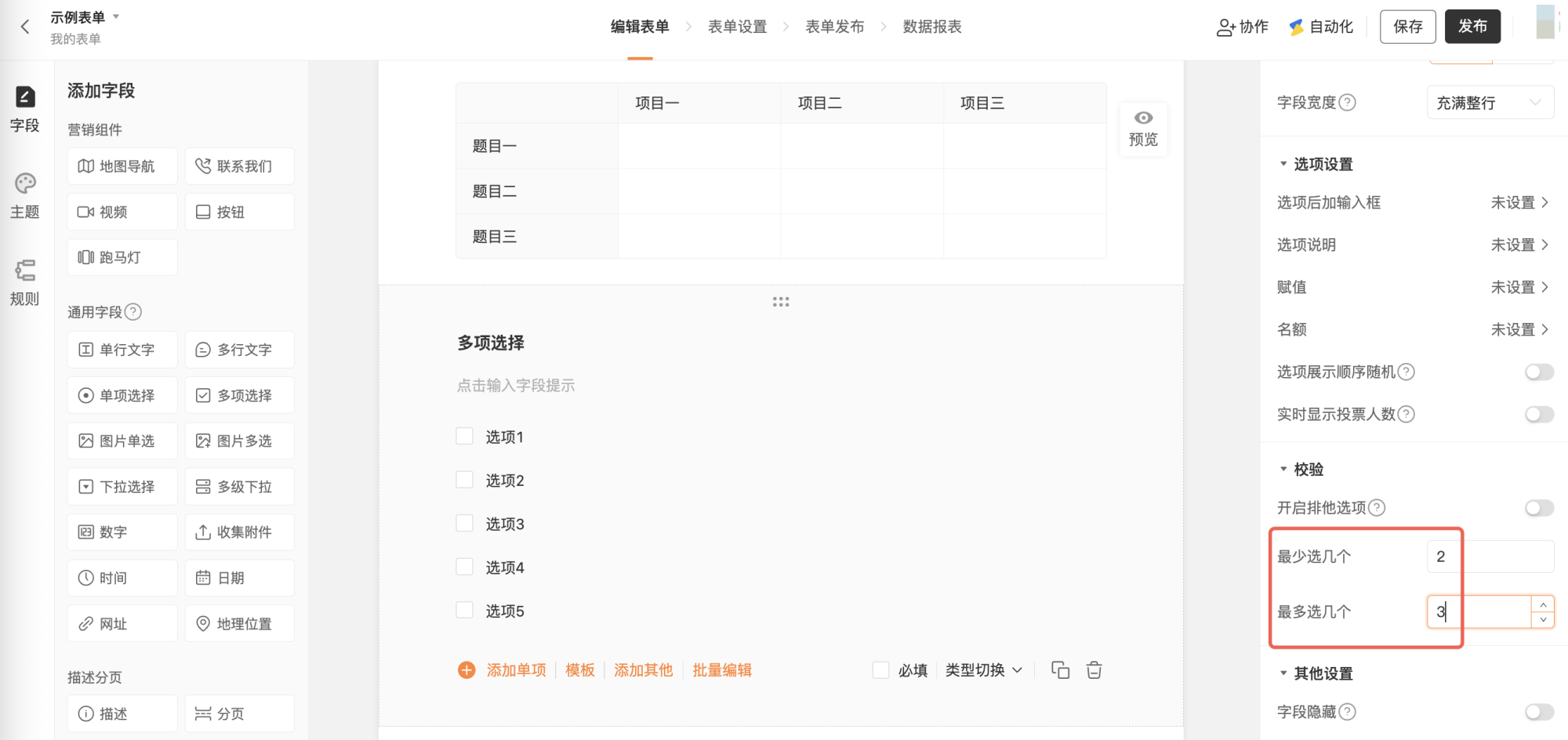This screenshot has width=1568, height=740.
Task: Click the 批量编辑 link
Action: (722, 670)
